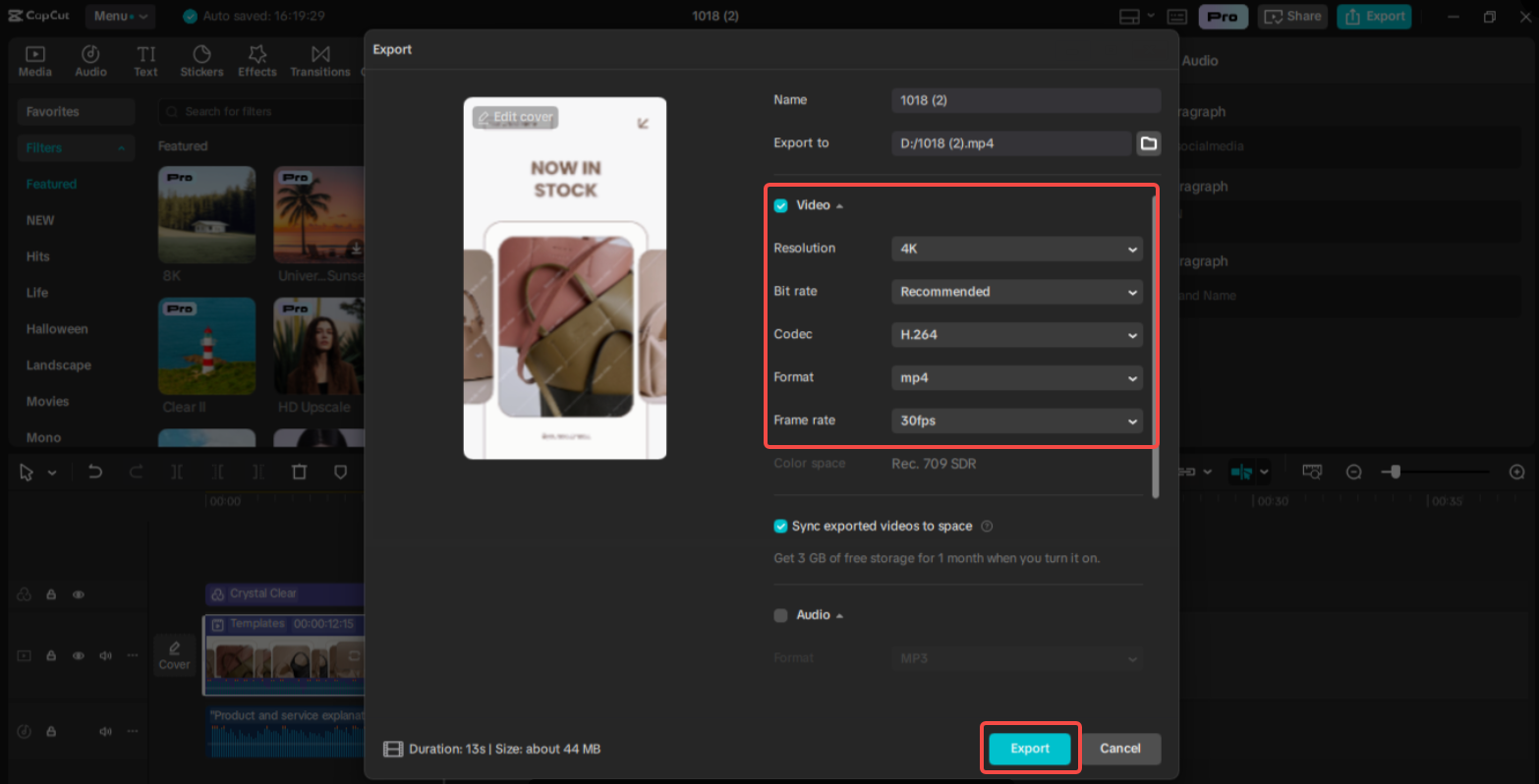Open the Frame rate dropdown showing 30fps
The width and height of the screenshot is (1539, 784).
(1016, 420)
